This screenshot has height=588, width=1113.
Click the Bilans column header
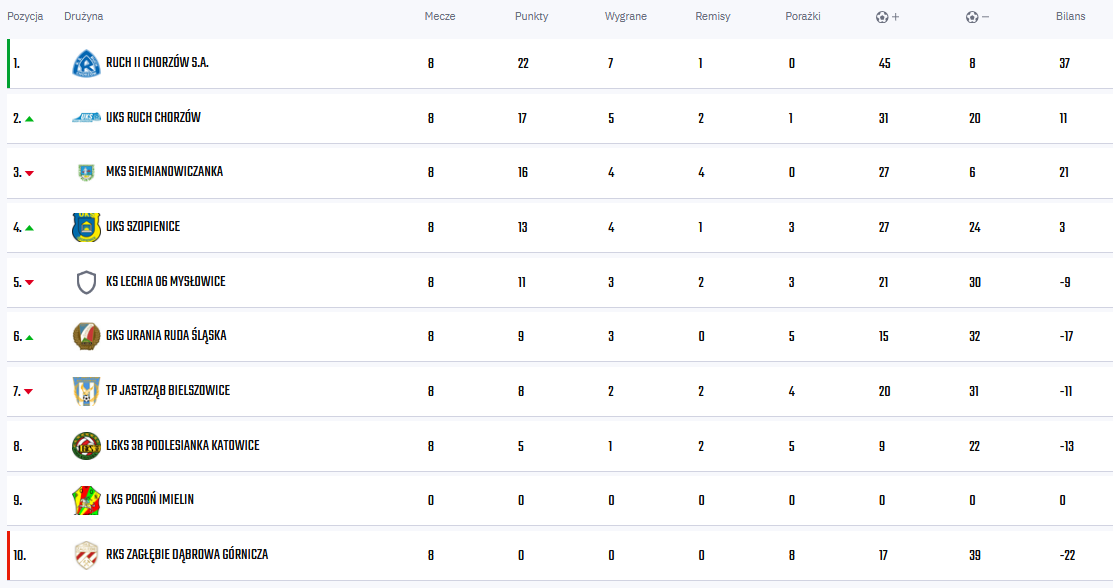click(1070, 16)
